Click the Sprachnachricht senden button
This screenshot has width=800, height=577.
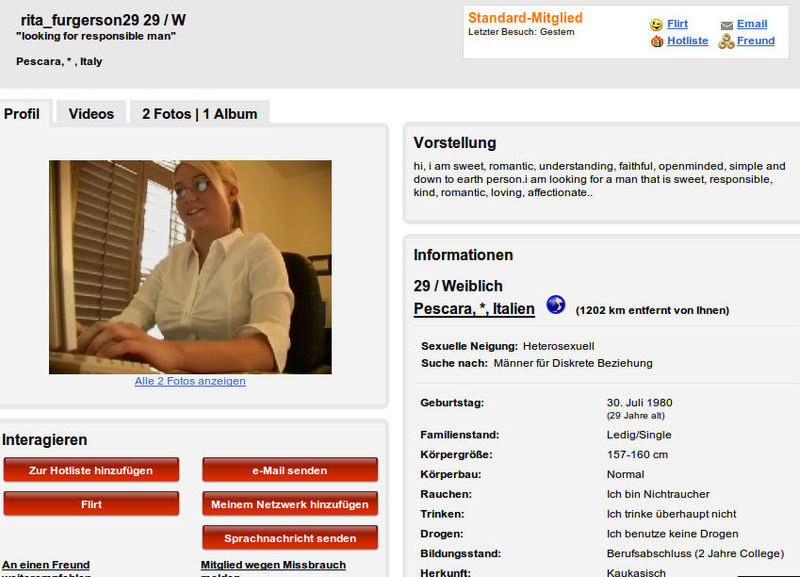pos(290,538)
